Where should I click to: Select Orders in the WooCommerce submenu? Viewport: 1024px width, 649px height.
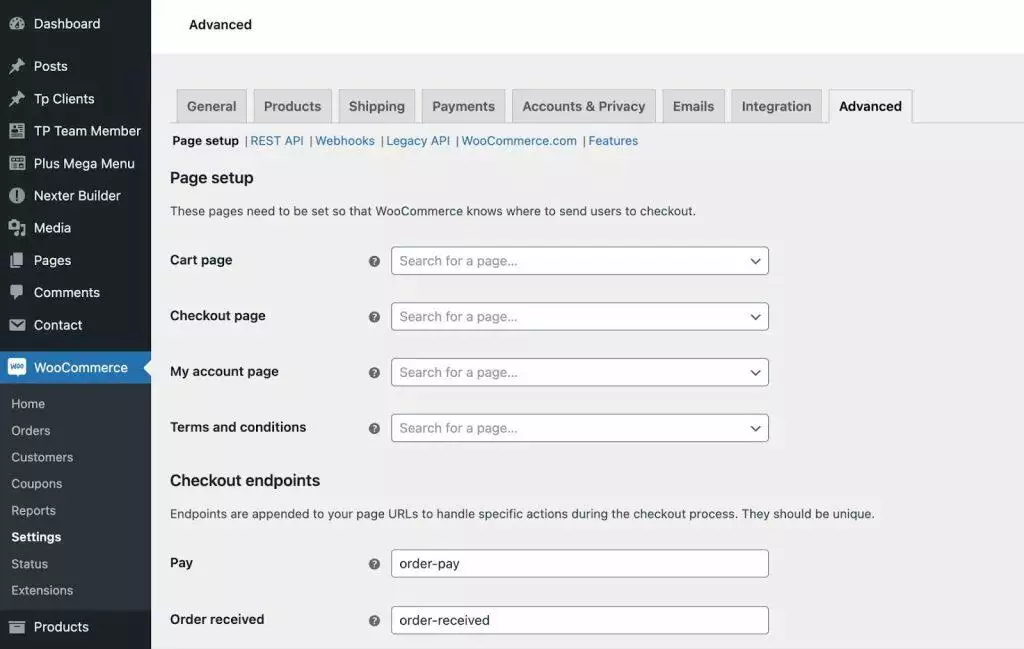pos(30,429)
